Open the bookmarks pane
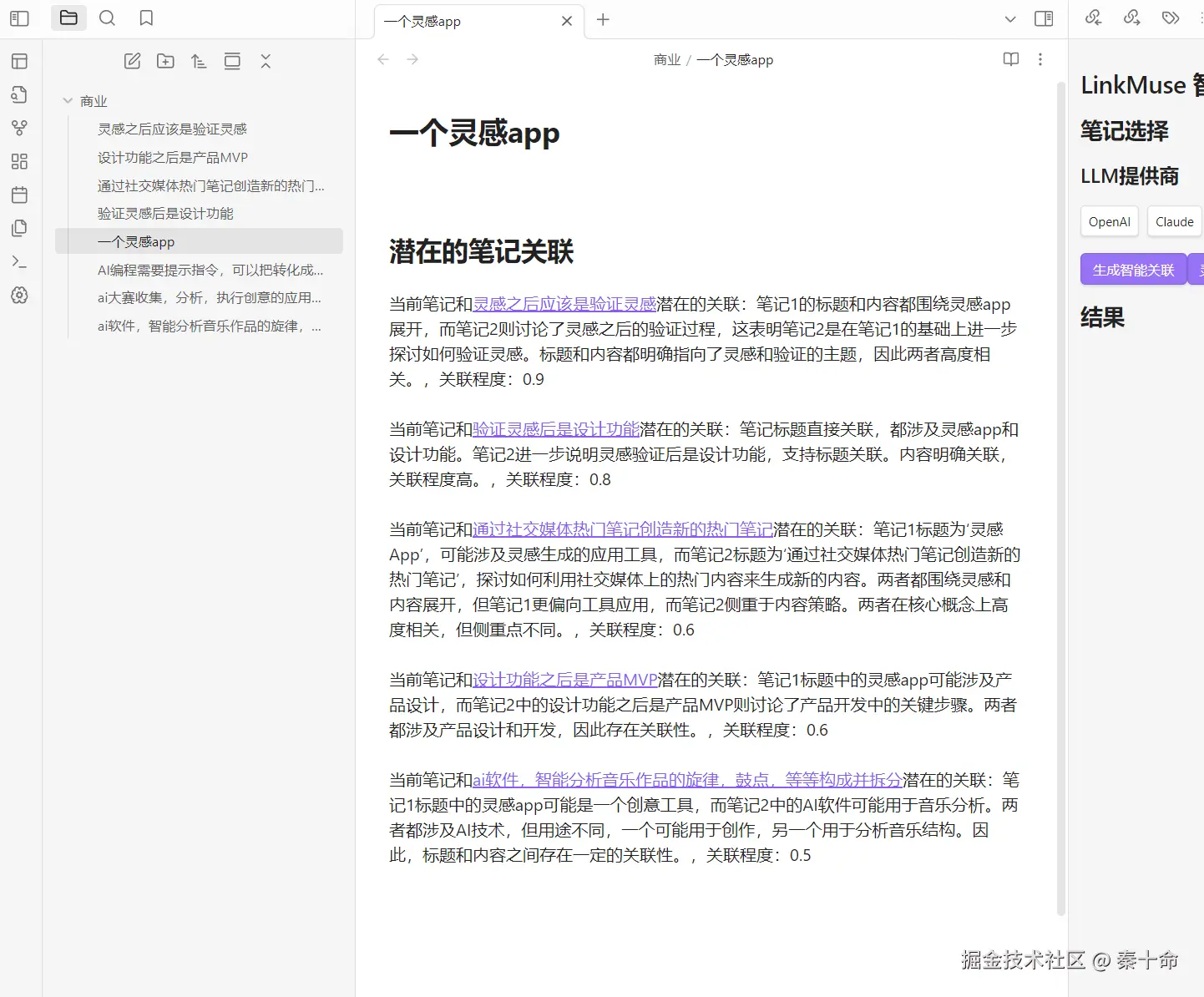Image resolution: width=1204 pixels, height=997 pixels. [146, 18]
